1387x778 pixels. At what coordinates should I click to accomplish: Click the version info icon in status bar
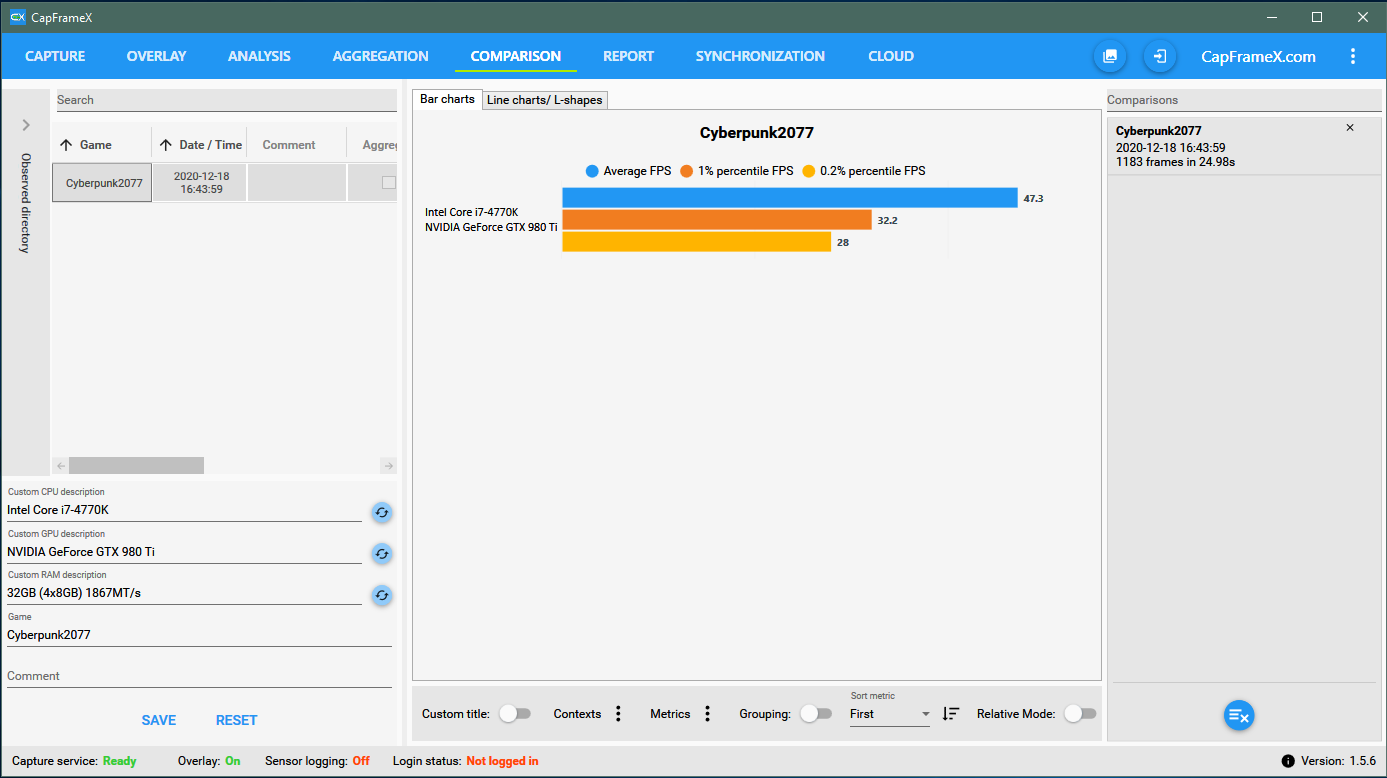pos(1288,762)
